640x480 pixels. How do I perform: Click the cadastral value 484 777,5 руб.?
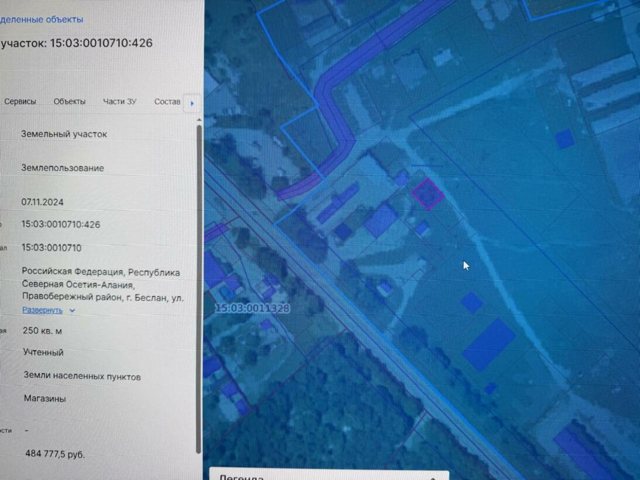55,454
